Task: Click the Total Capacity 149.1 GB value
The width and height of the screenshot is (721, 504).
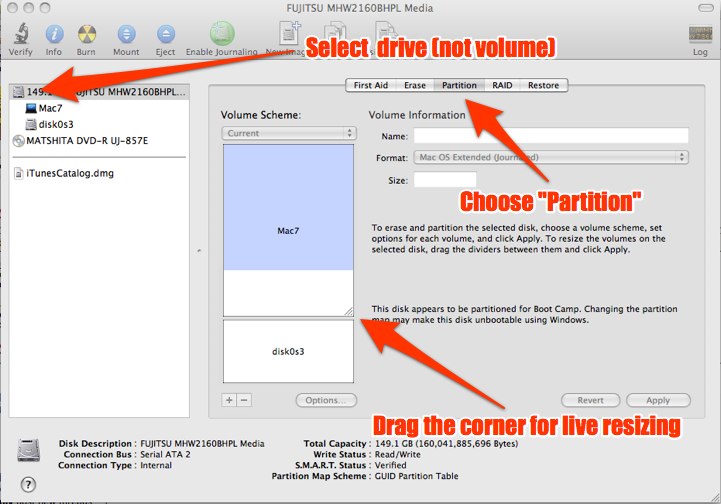Action: pos(446,444)
